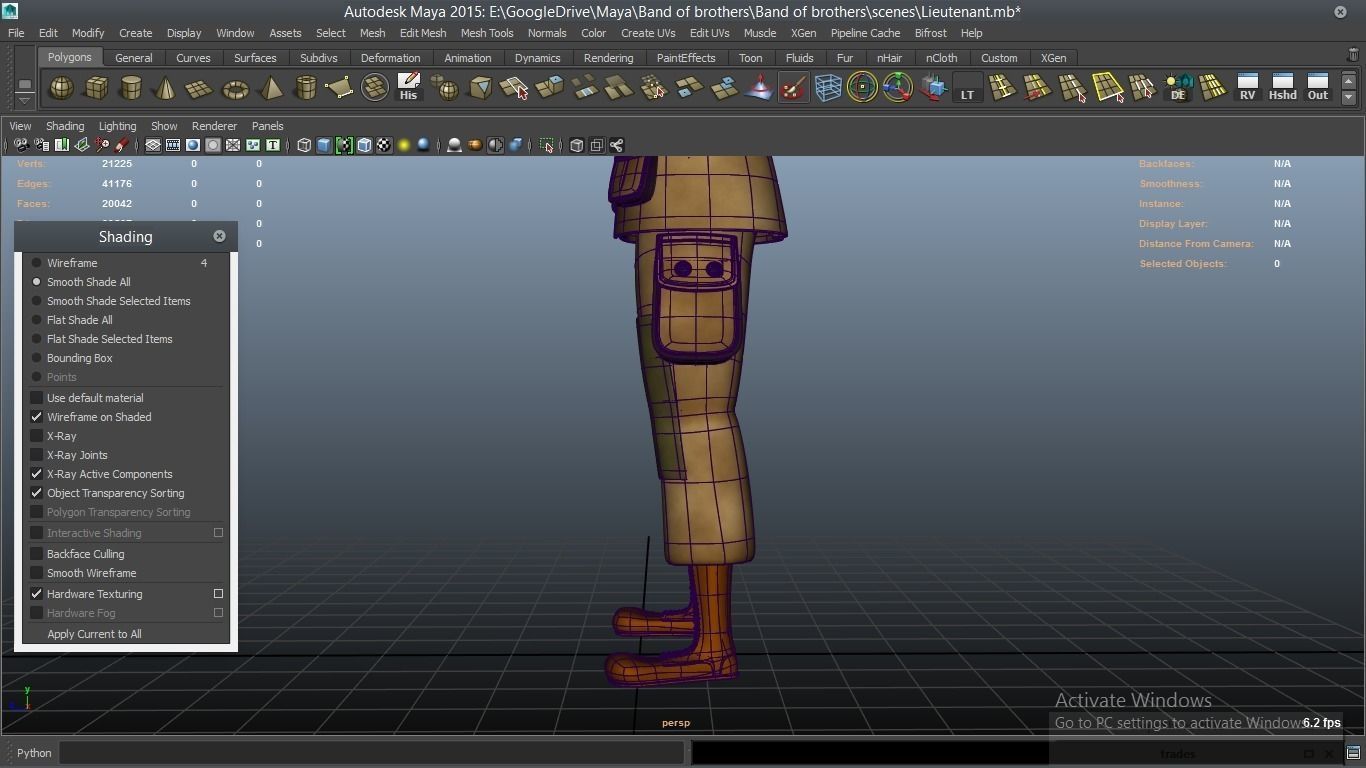Open the shelf menu dropdown arrow at left
The width and height of the screenshot is (1366, 768).
(x=24, y=100)
